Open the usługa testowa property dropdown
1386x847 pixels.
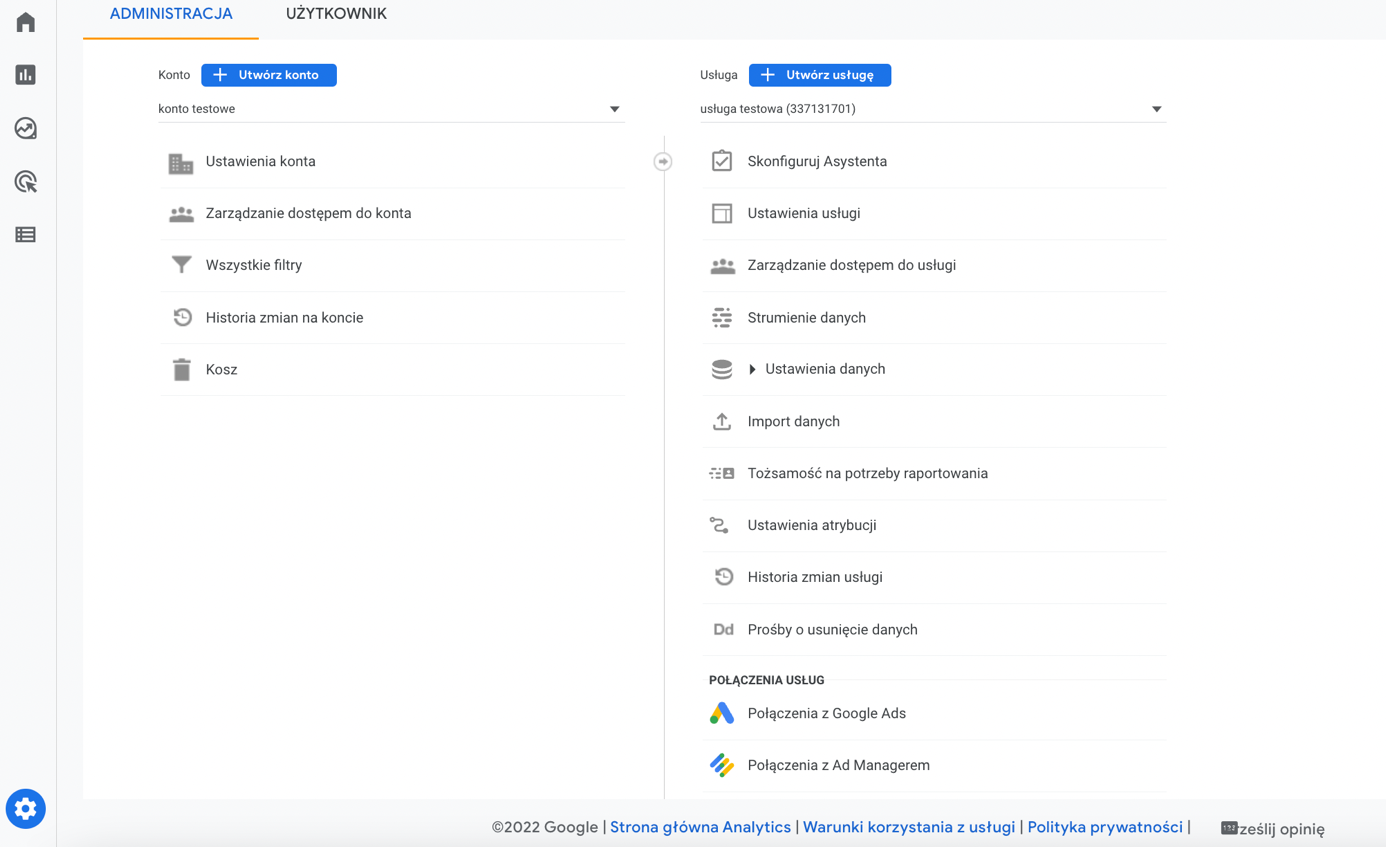pyautogui.click(x=931, y=109)
